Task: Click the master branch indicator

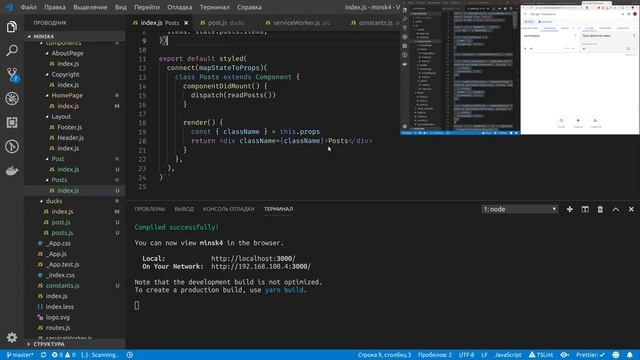Action: (20, 355)
